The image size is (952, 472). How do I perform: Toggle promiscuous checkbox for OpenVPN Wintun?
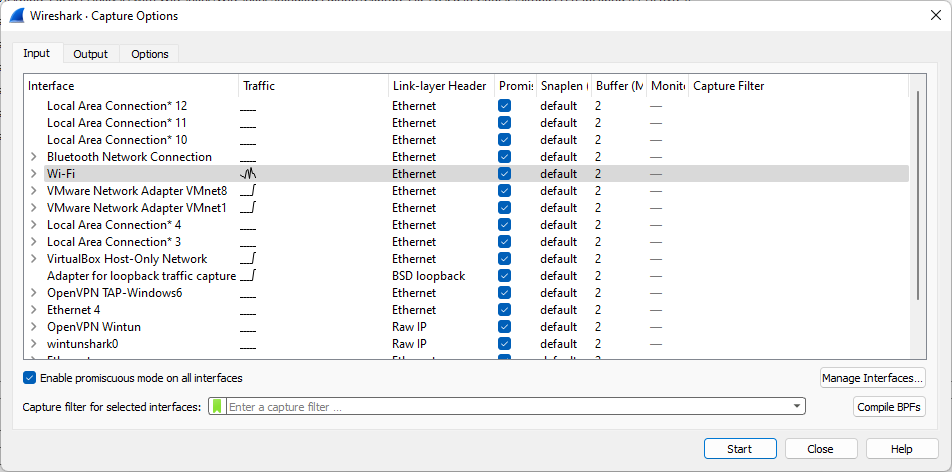[505, 327]
